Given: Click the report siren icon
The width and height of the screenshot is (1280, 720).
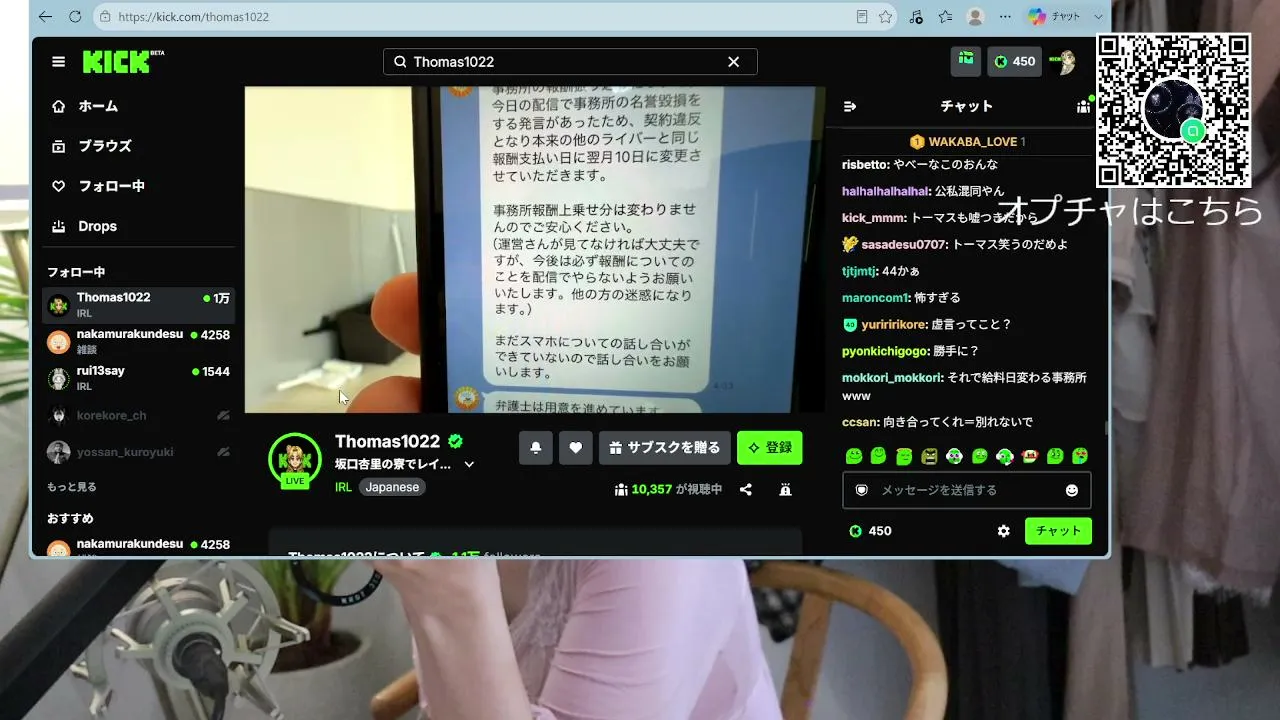Looking at the screenshot, I should coord(786,490).
